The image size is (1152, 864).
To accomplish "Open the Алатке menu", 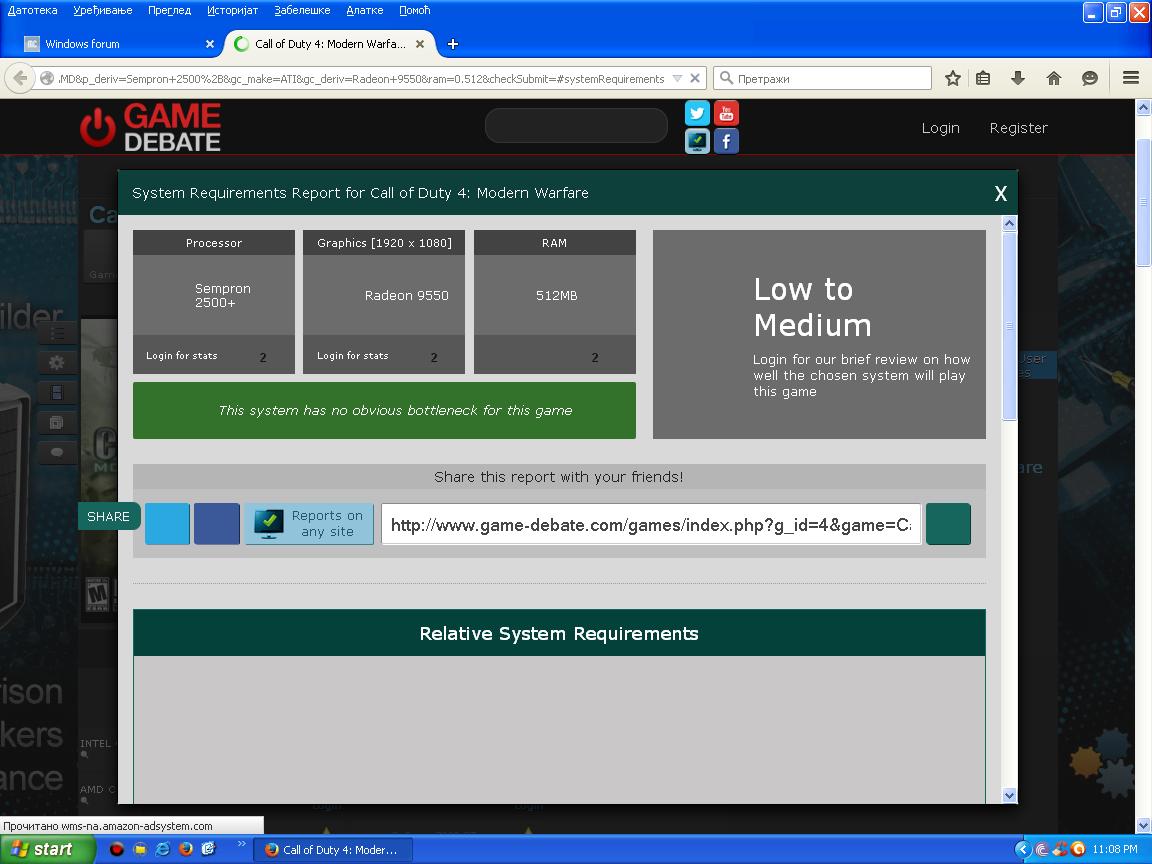I will (x=364, y=10).
